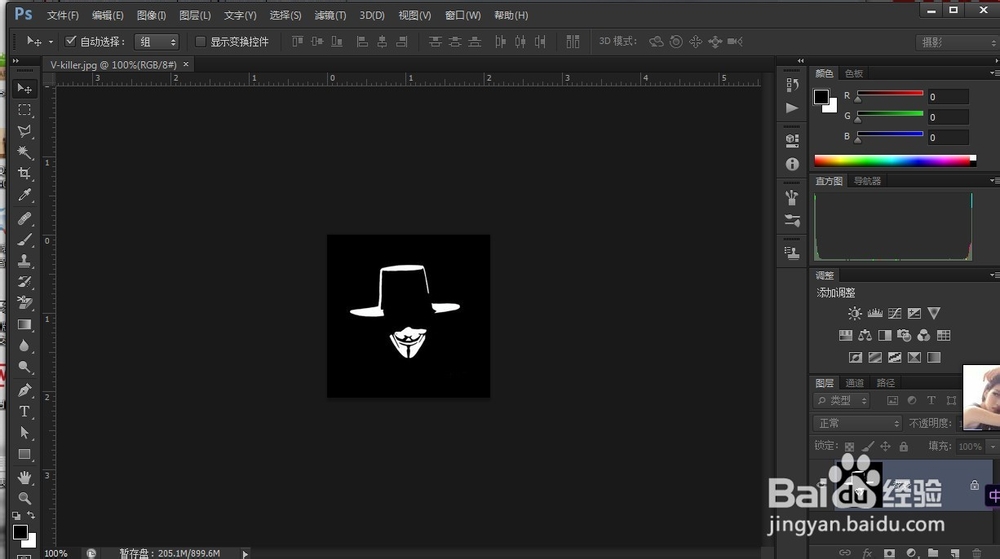
Task: Select the Eraser tool
Action: pyautogui.click(x=24, y=303)
